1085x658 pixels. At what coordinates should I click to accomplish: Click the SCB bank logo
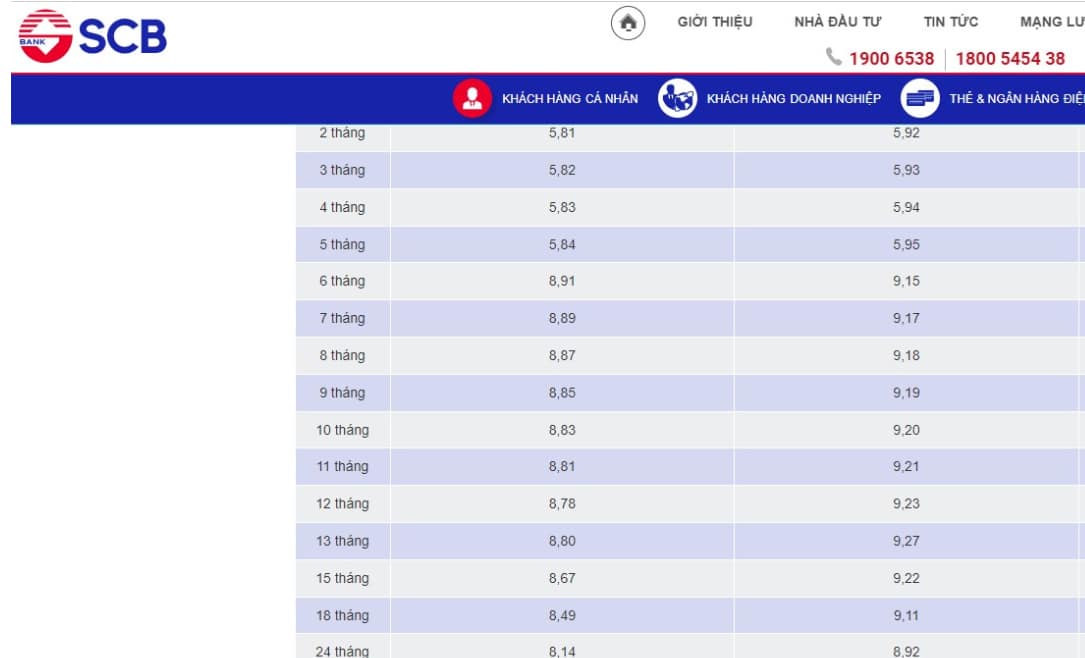coord(92,36)
